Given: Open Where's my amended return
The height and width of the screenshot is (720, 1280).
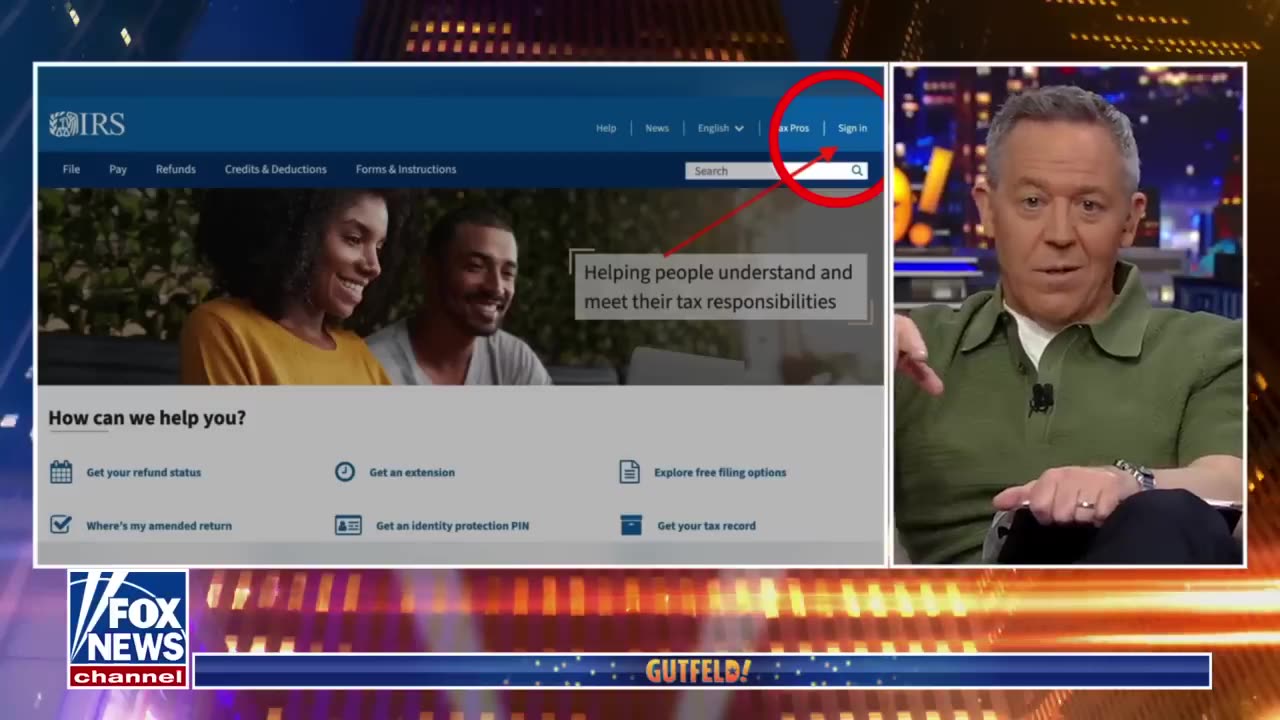Looking at the screenshot, I should 159,525.
